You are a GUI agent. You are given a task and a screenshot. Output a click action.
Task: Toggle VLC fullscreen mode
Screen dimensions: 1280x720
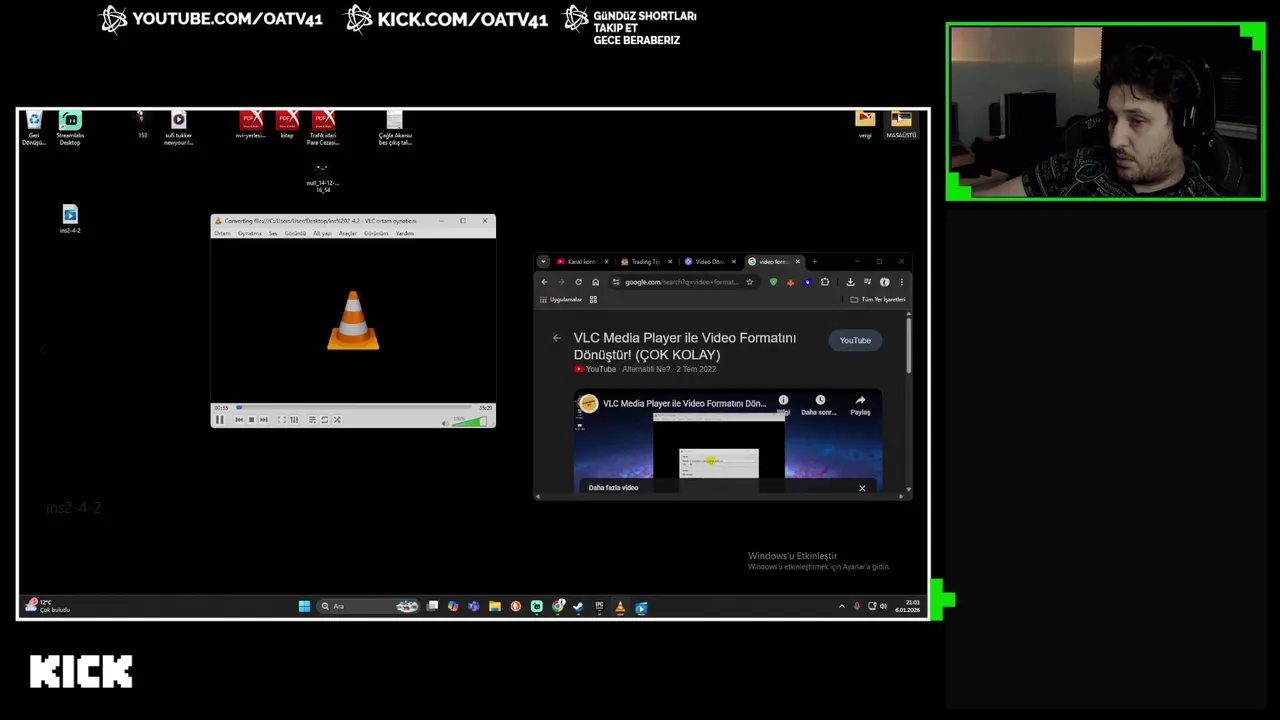281,420
